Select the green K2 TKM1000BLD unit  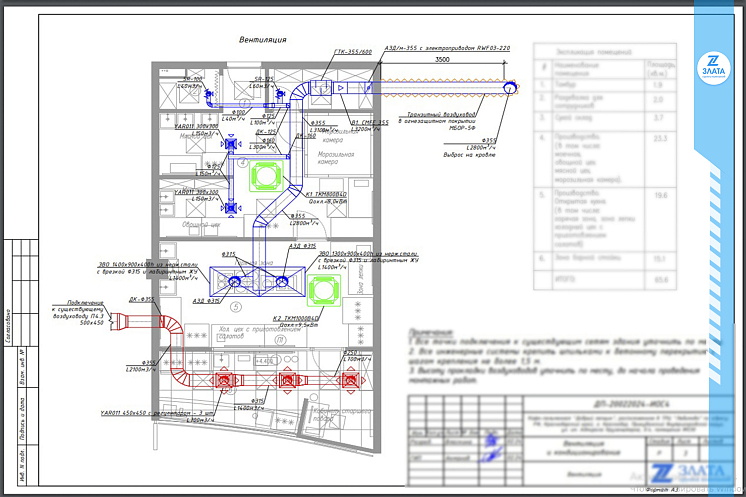[325, 290]
